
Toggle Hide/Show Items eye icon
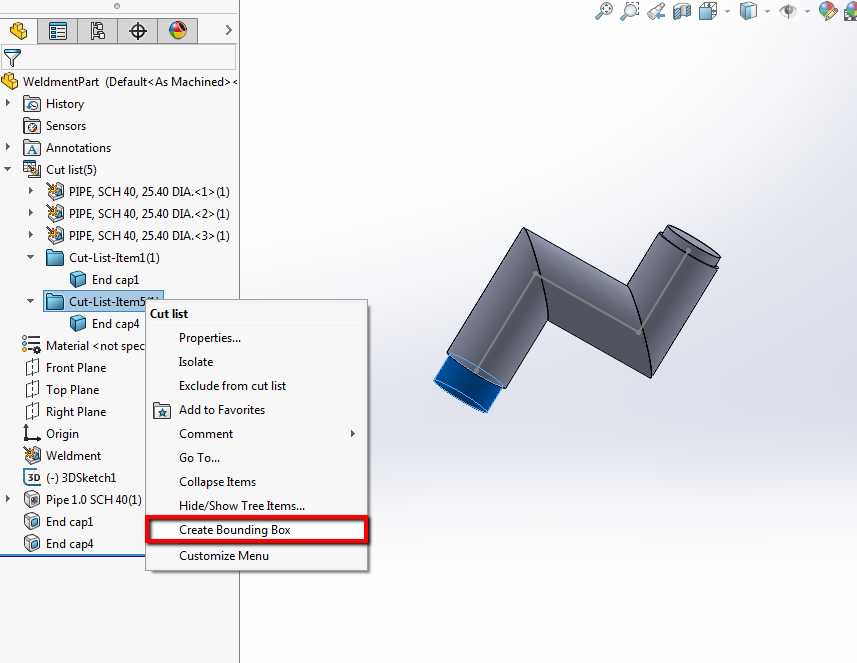coord(788,11)
